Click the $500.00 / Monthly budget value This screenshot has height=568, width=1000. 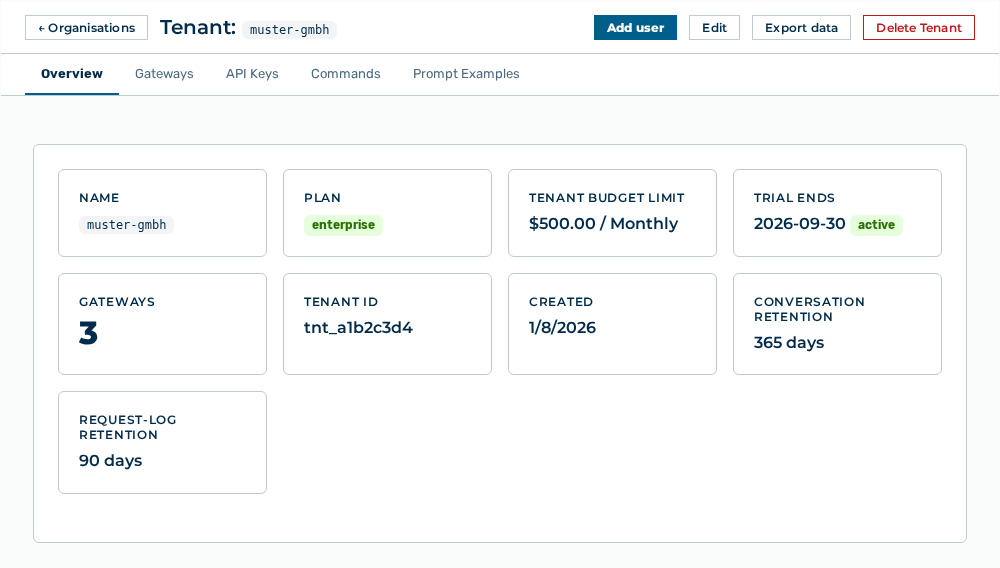[603, 224]
